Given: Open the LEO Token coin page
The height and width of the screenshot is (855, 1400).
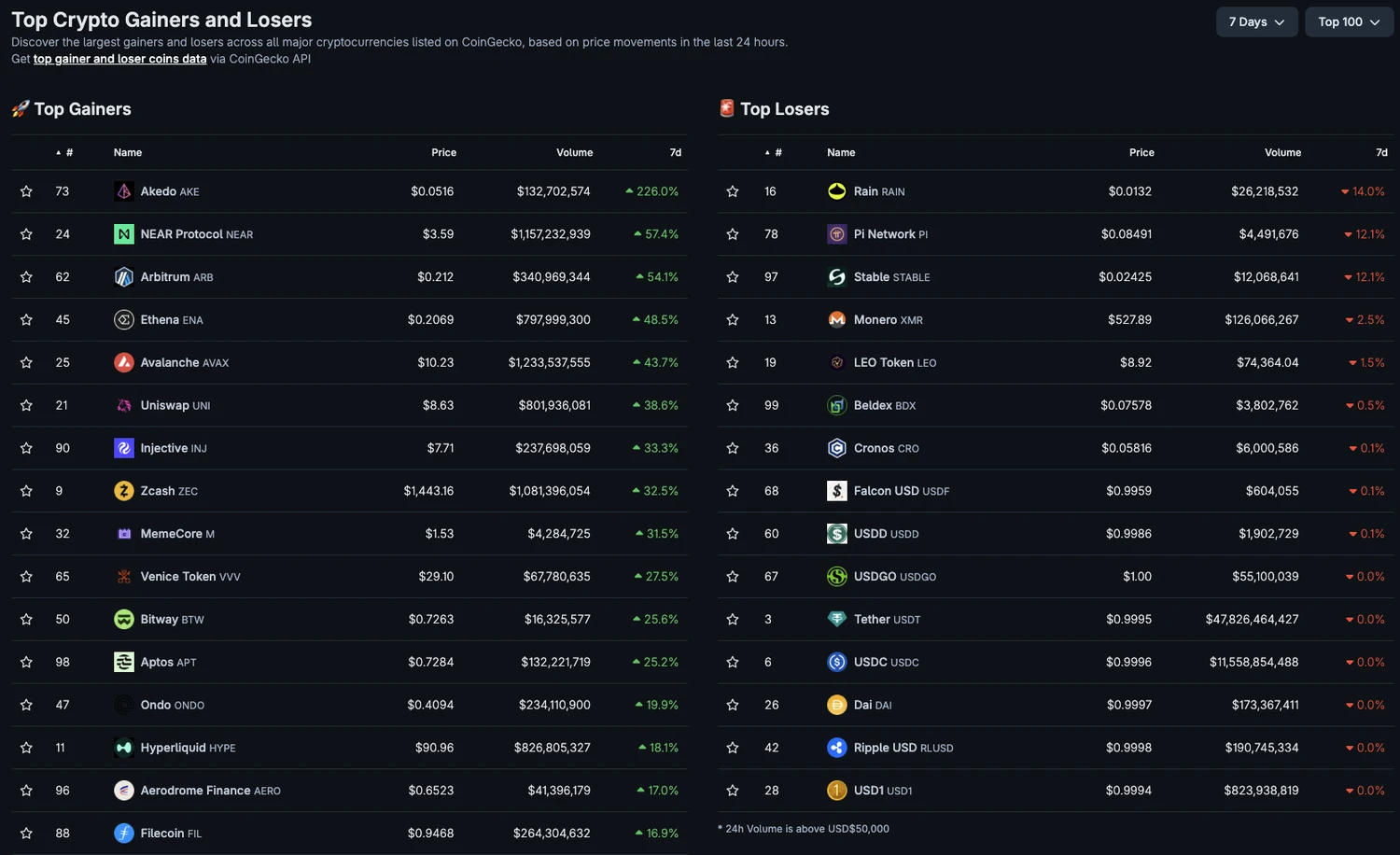Looking at the screenshot, I should (895, 362).
